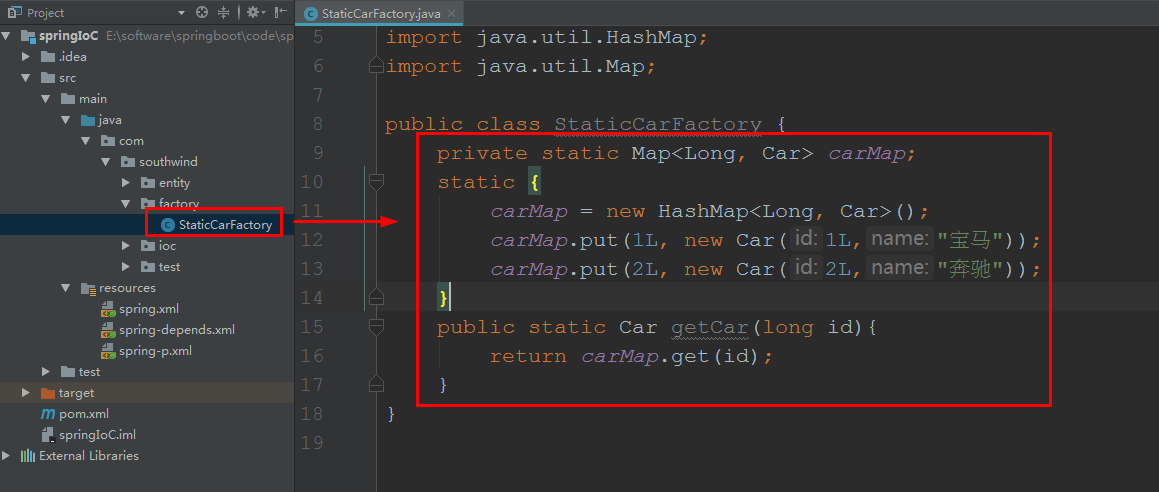Click the StaticCarFactory class name in code
The image size is (1159, 492).
[x=658, y=124]
